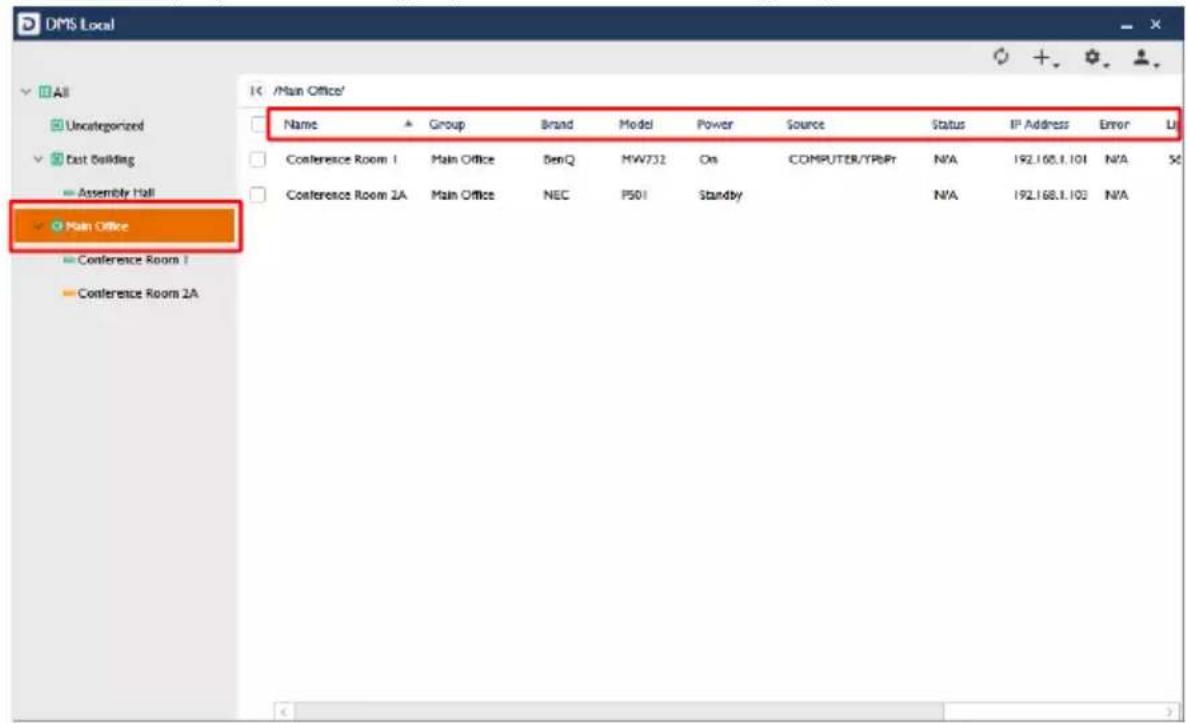Toggle the select-all header checkbox
Viewport: 1187px width, 723px height.
(x=258, y=125)
